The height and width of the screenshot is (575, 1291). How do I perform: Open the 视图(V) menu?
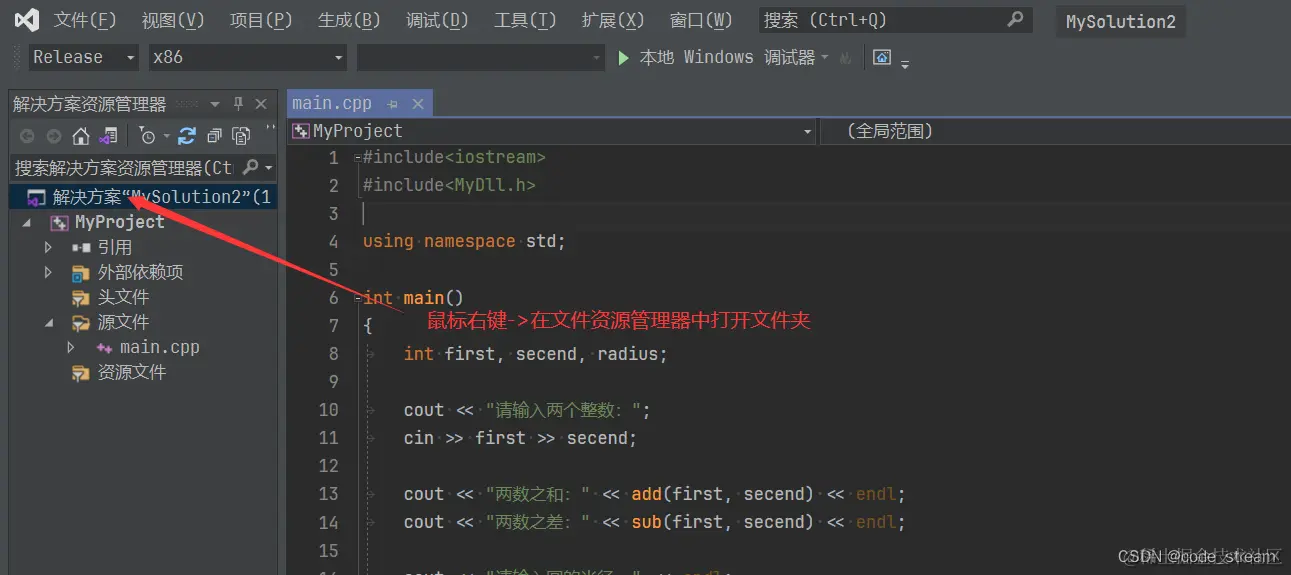pos(173,20)
